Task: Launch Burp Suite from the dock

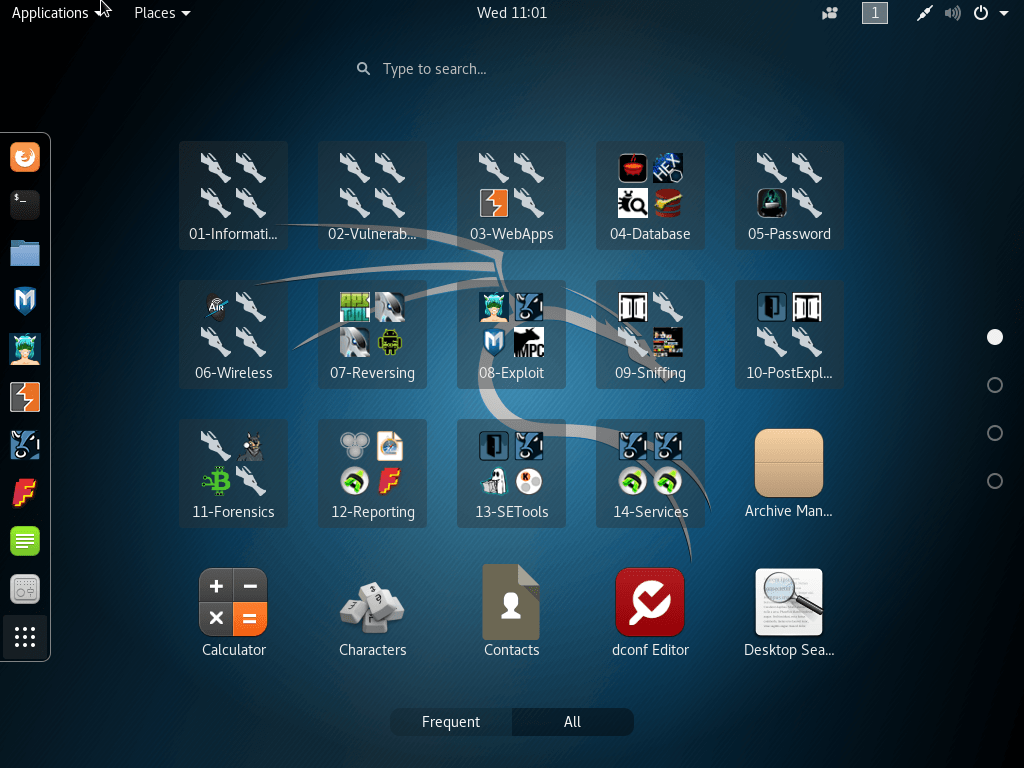Action: 25,397
